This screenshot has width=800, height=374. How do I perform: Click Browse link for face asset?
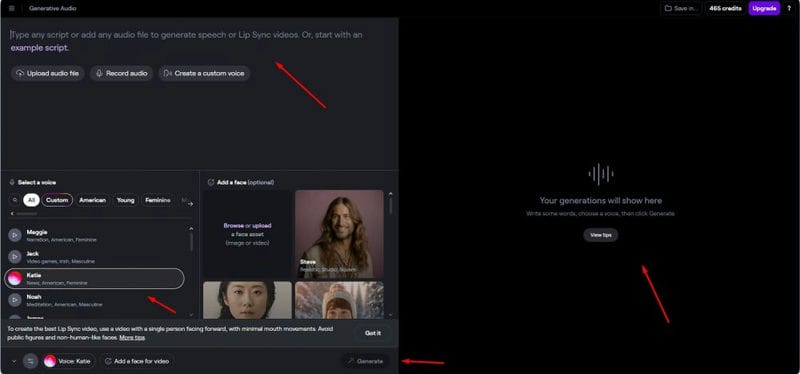tap(233, 226)
